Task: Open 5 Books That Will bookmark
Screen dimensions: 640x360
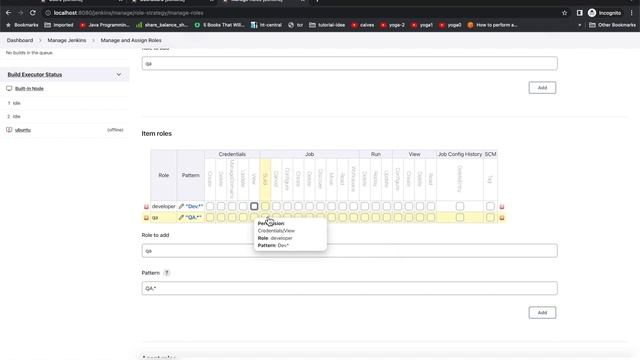Action: (219, 25)
